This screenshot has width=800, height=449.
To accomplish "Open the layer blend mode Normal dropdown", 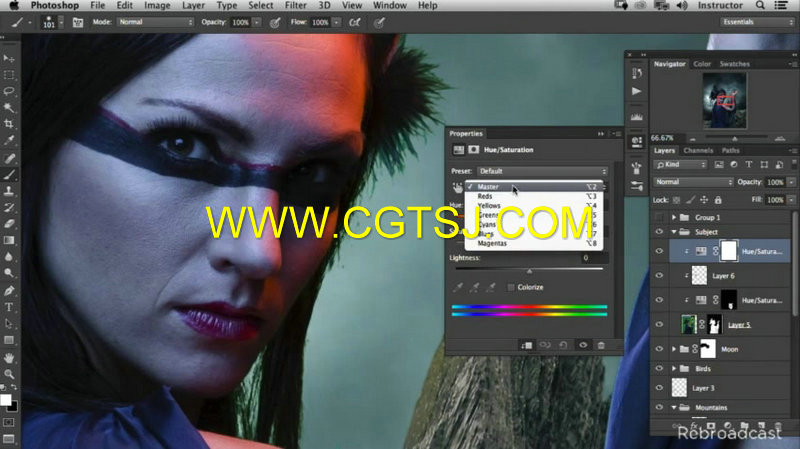I will 693,182.
